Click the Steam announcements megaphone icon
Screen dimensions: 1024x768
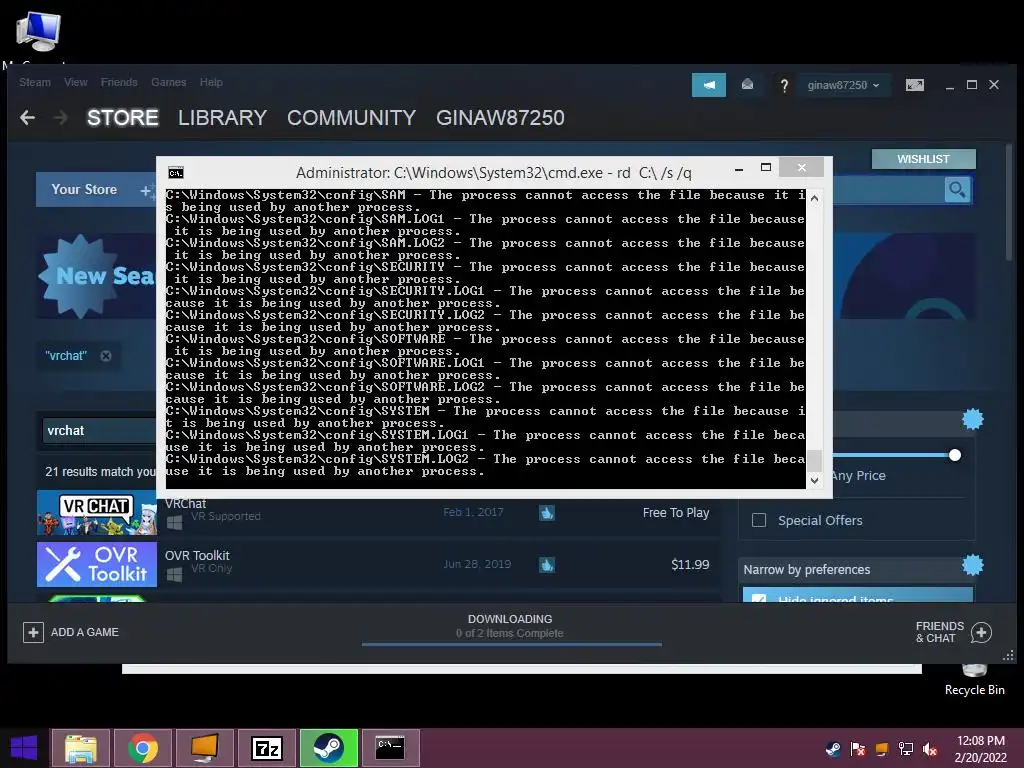pos(709,85)
